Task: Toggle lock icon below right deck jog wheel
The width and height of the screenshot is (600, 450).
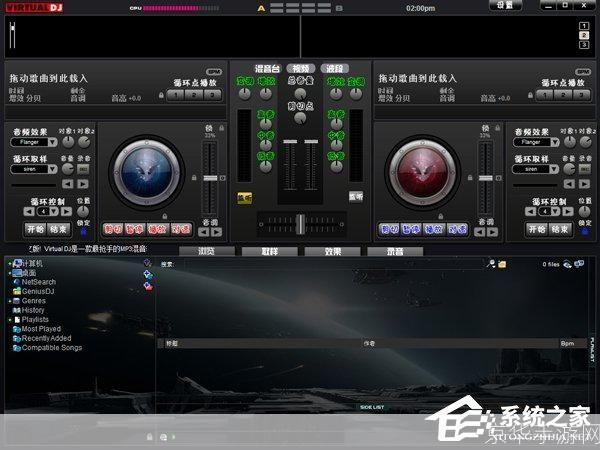Action: click(x=440, y=217)
